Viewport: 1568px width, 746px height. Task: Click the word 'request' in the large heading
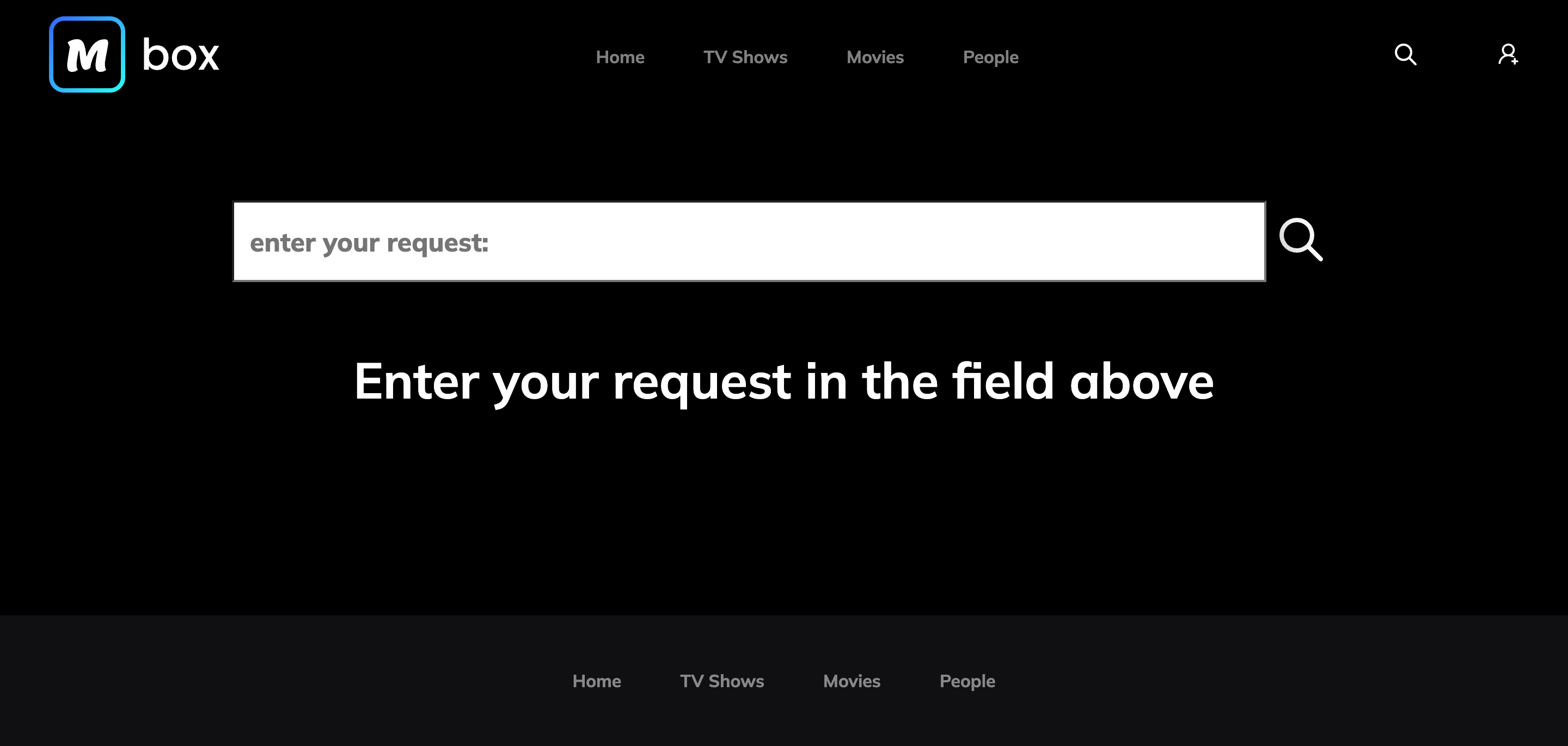coord(702,384)
